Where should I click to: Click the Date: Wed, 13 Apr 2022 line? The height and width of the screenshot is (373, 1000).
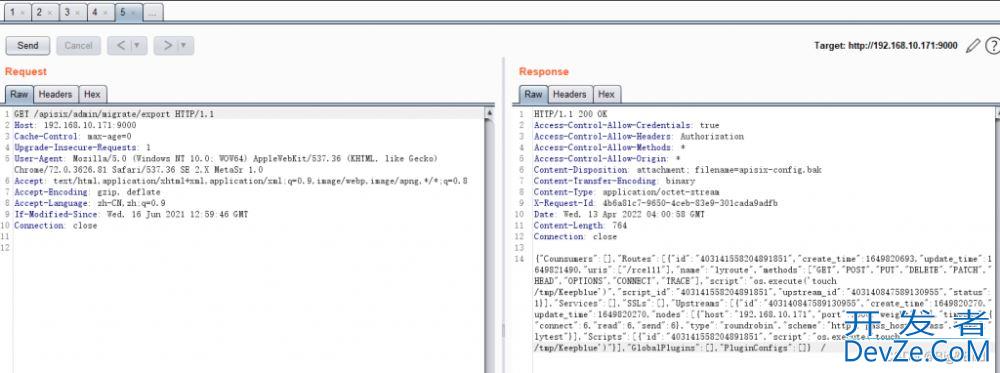click(619, 214)
